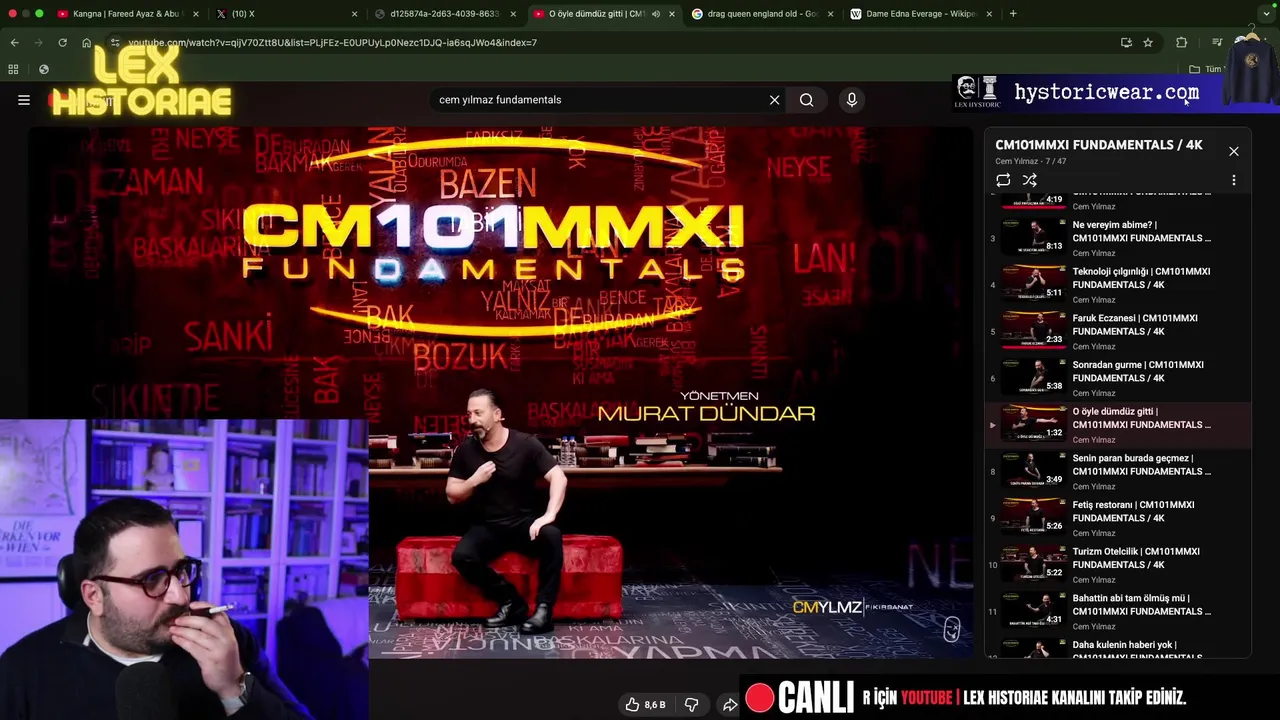Go back to the previous page
Image resolution: width=1280 pixels, height=720 pixels.
point(14,43)
